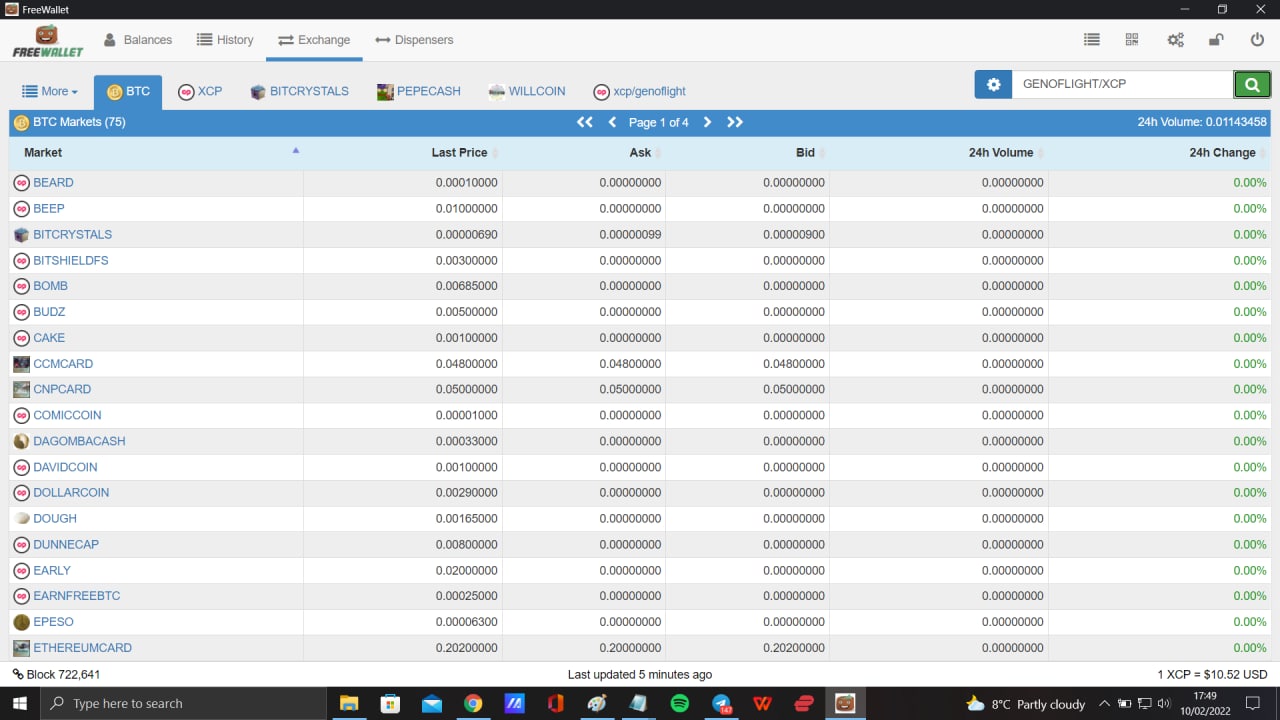
Task: Click the FreeWallet logo
Action: [x=47, y=41]
